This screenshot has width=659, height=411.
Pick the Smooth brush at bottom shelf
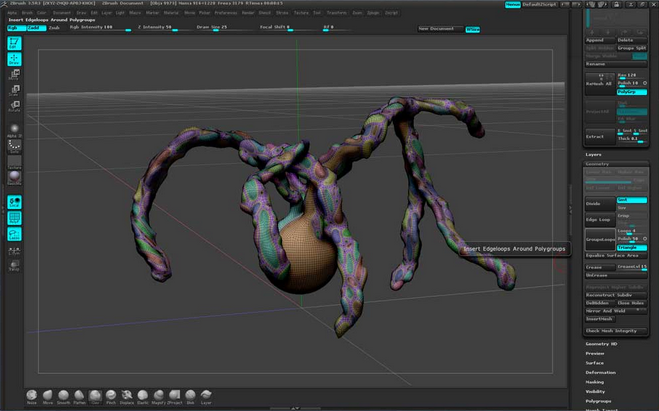pyautogui.click(x=64, y=396)
